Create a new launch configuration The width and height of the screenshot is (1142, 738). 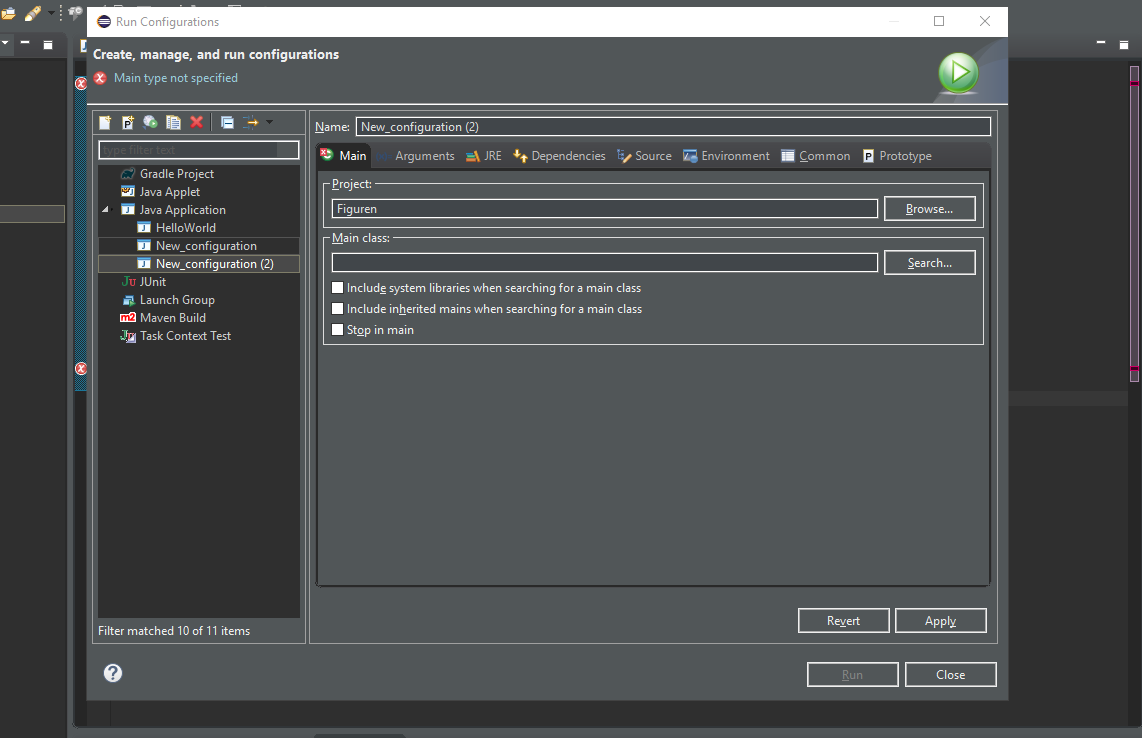click(104, 122)
